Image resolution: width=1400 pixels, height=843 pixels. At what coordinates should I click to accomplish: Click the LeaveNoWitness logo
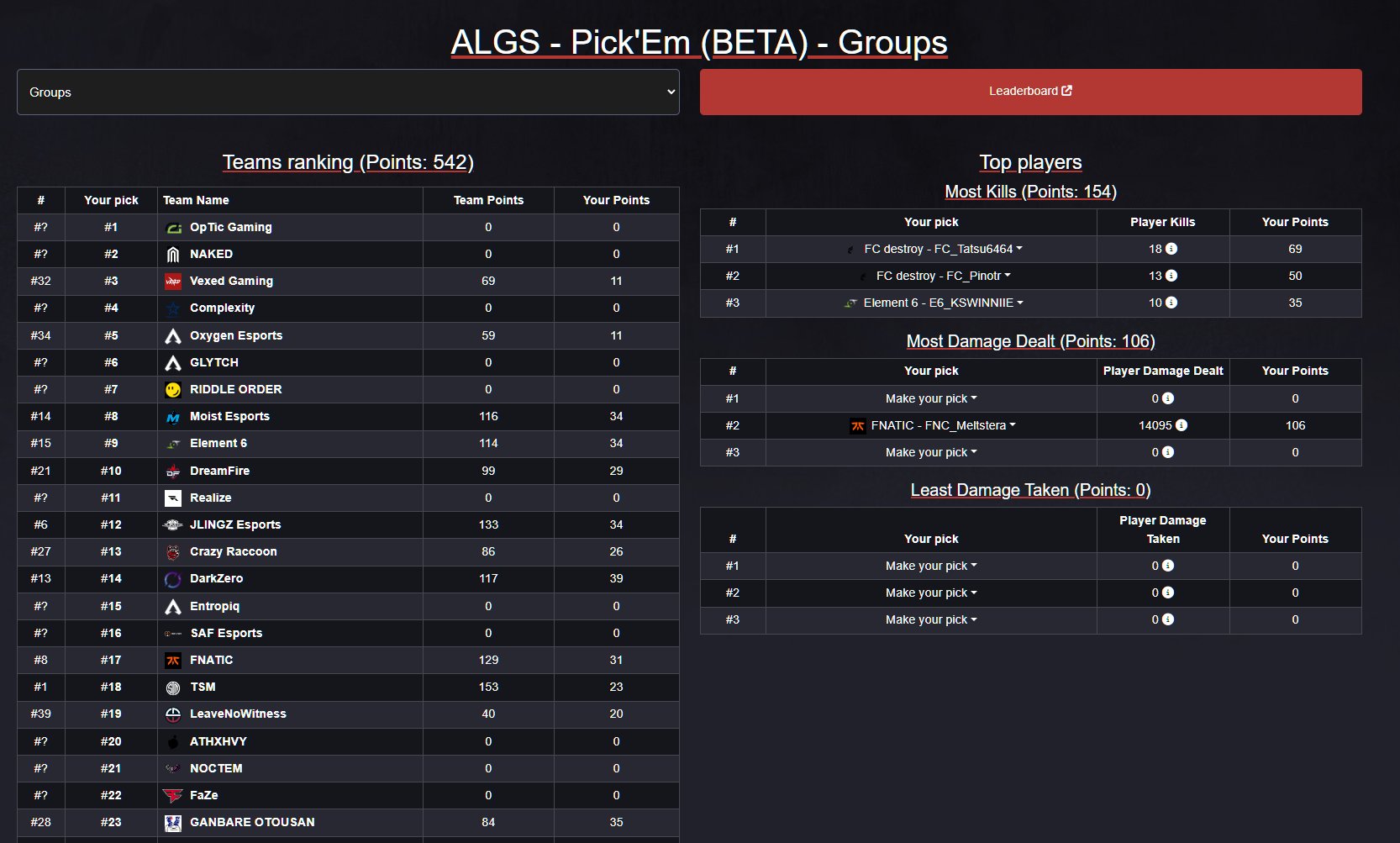click(x=173, y=714)
